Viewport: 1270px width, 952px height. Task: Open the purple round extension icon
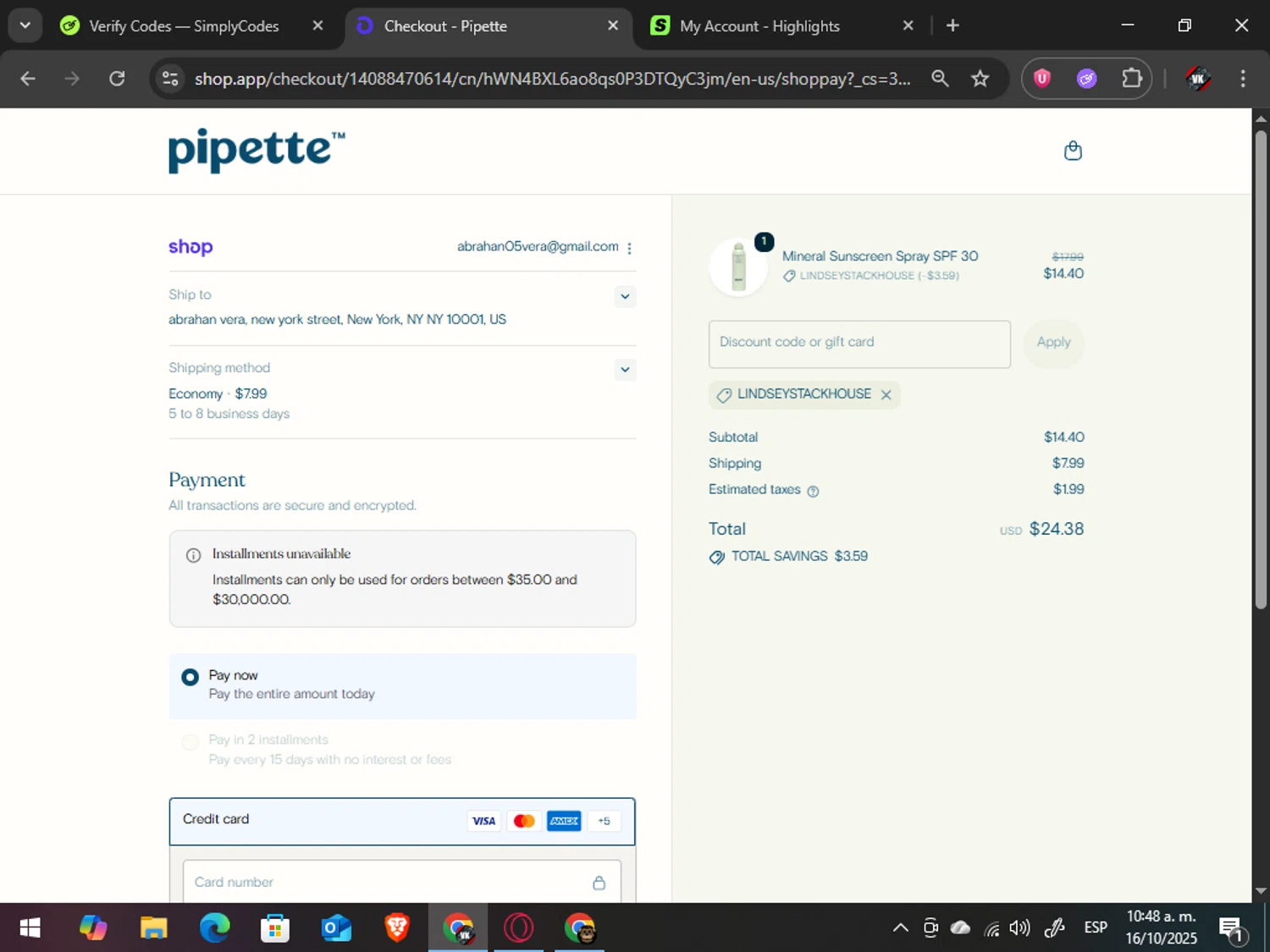[x=1087, y=79]
